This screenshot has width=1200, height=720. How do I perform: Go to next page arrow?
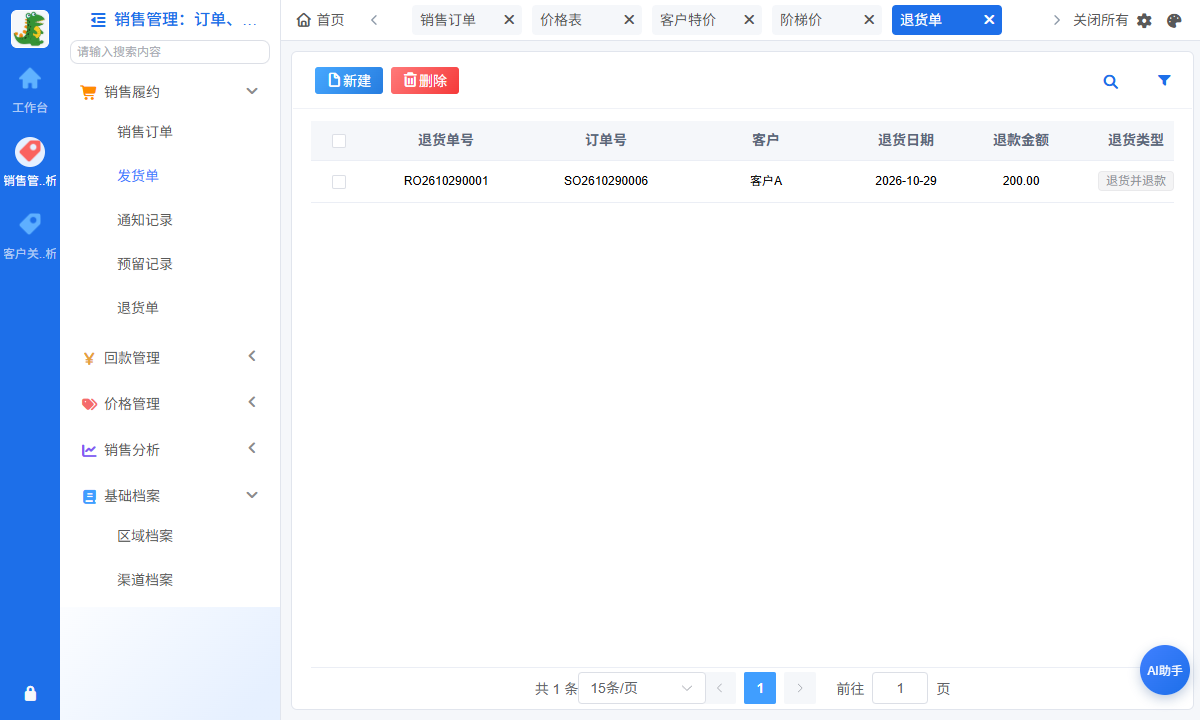(x=800, y=688)
